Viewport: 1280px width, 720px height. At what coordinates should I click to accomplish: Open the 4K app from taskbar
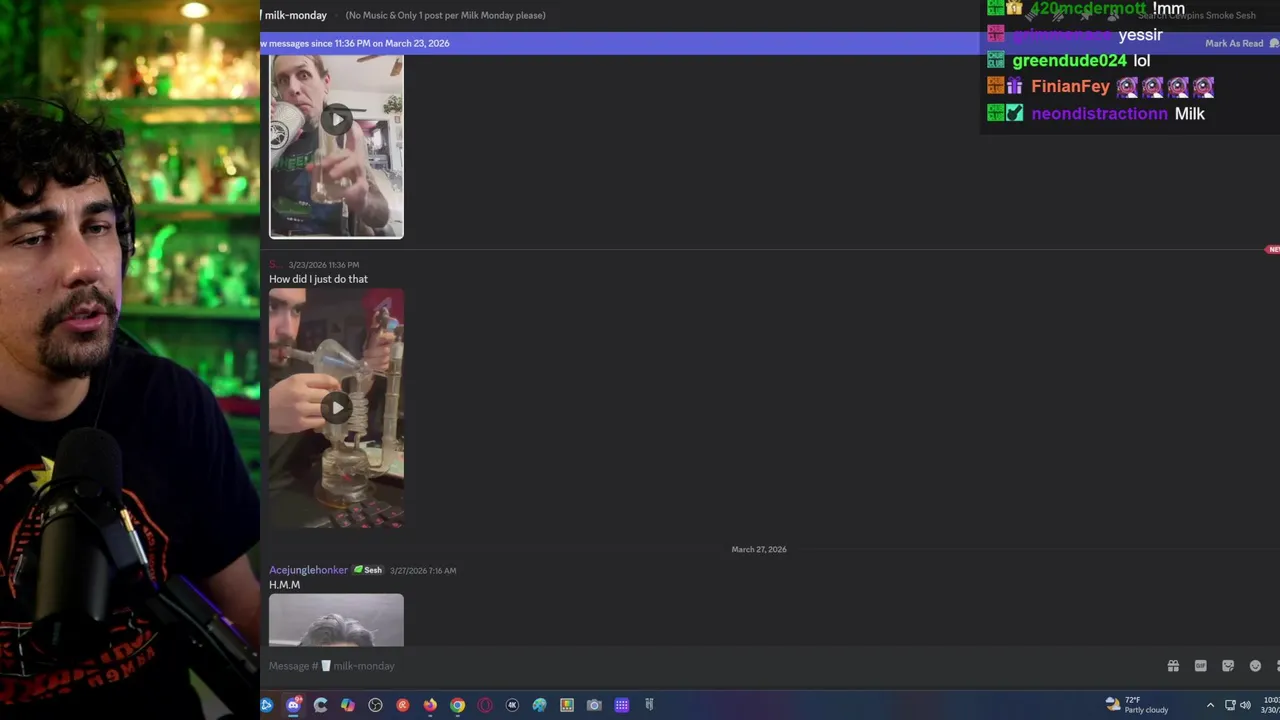point(512,705)
